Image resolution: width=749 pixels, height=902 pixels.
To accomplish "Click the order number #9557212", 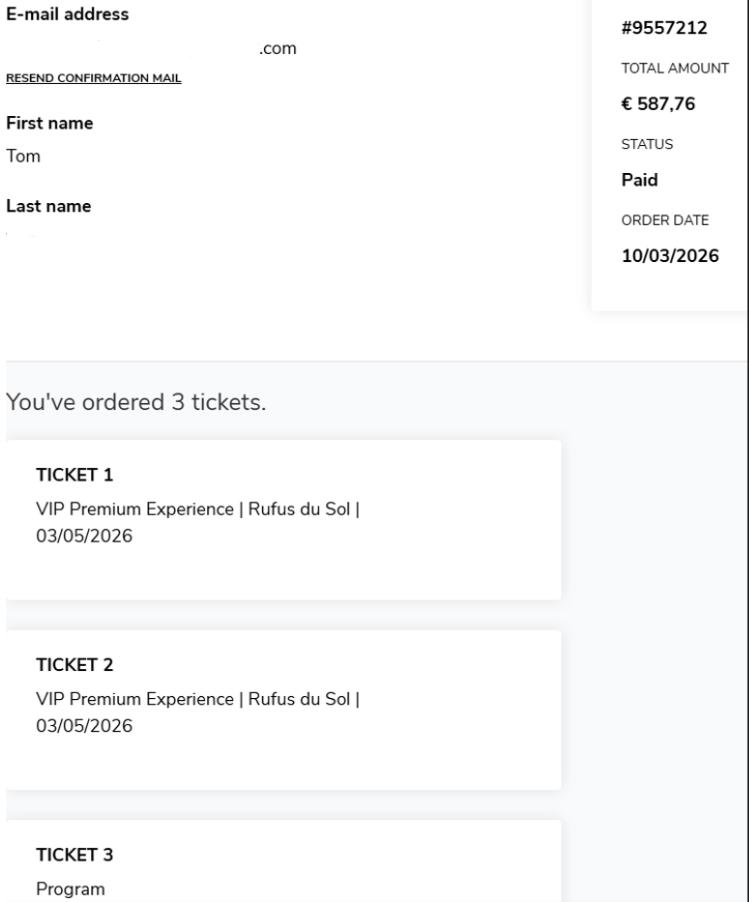I will 664,29.
